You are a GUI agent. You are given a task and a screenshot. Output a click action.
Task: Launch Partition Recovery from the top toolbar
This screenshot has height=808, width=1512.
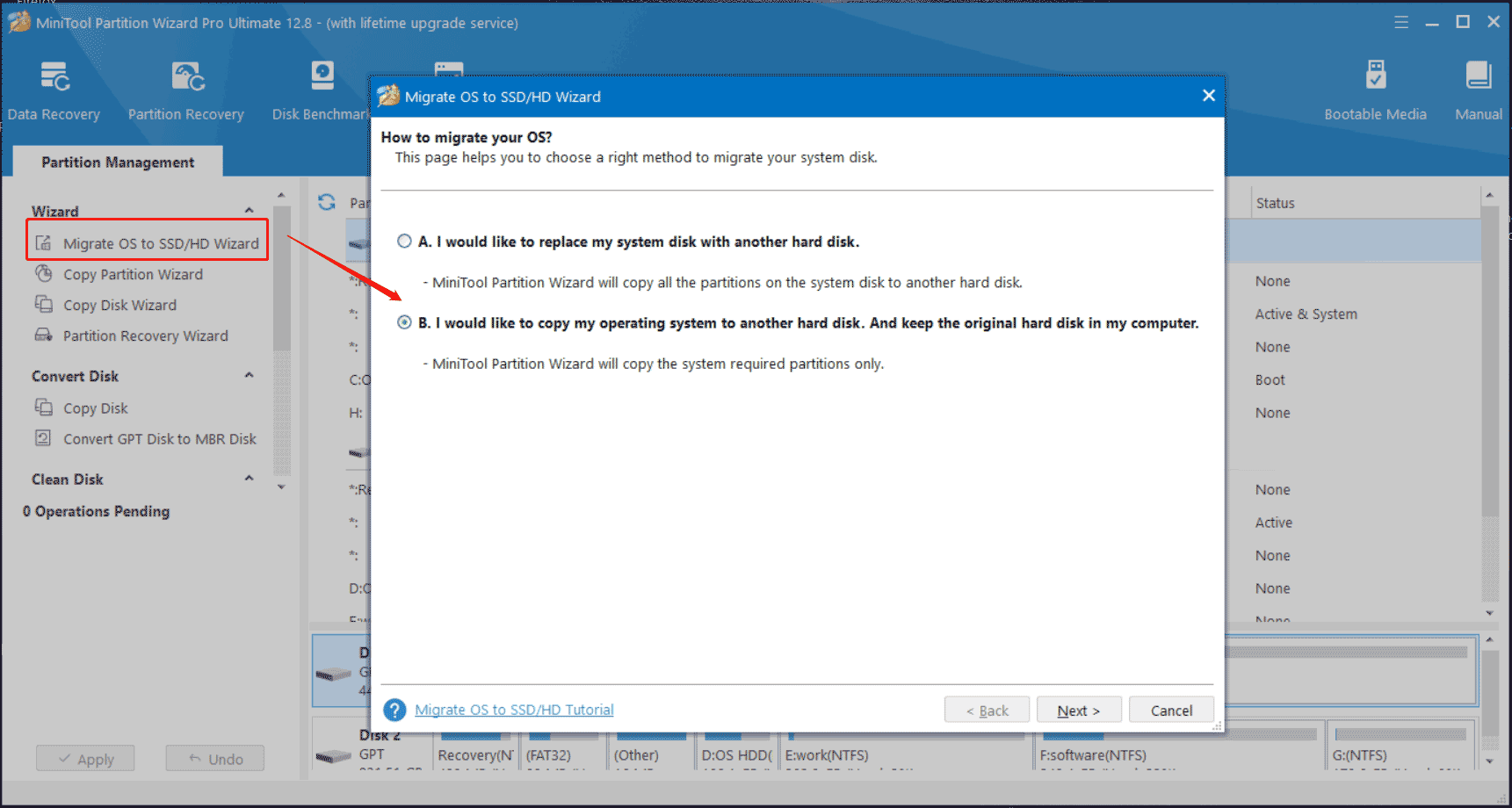click(184, 88)
